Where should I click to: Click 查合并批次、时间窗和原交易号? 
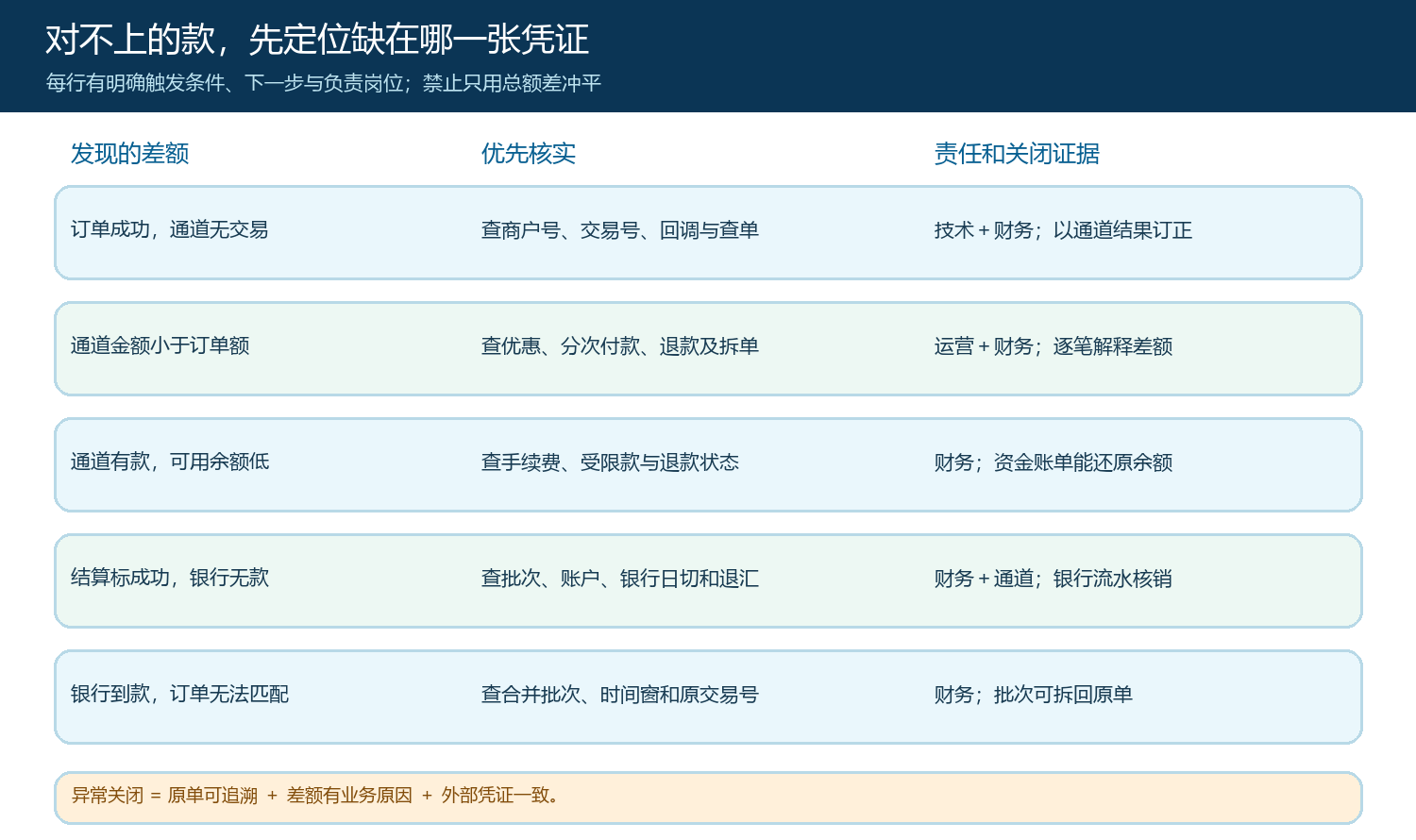pos(620,695)
